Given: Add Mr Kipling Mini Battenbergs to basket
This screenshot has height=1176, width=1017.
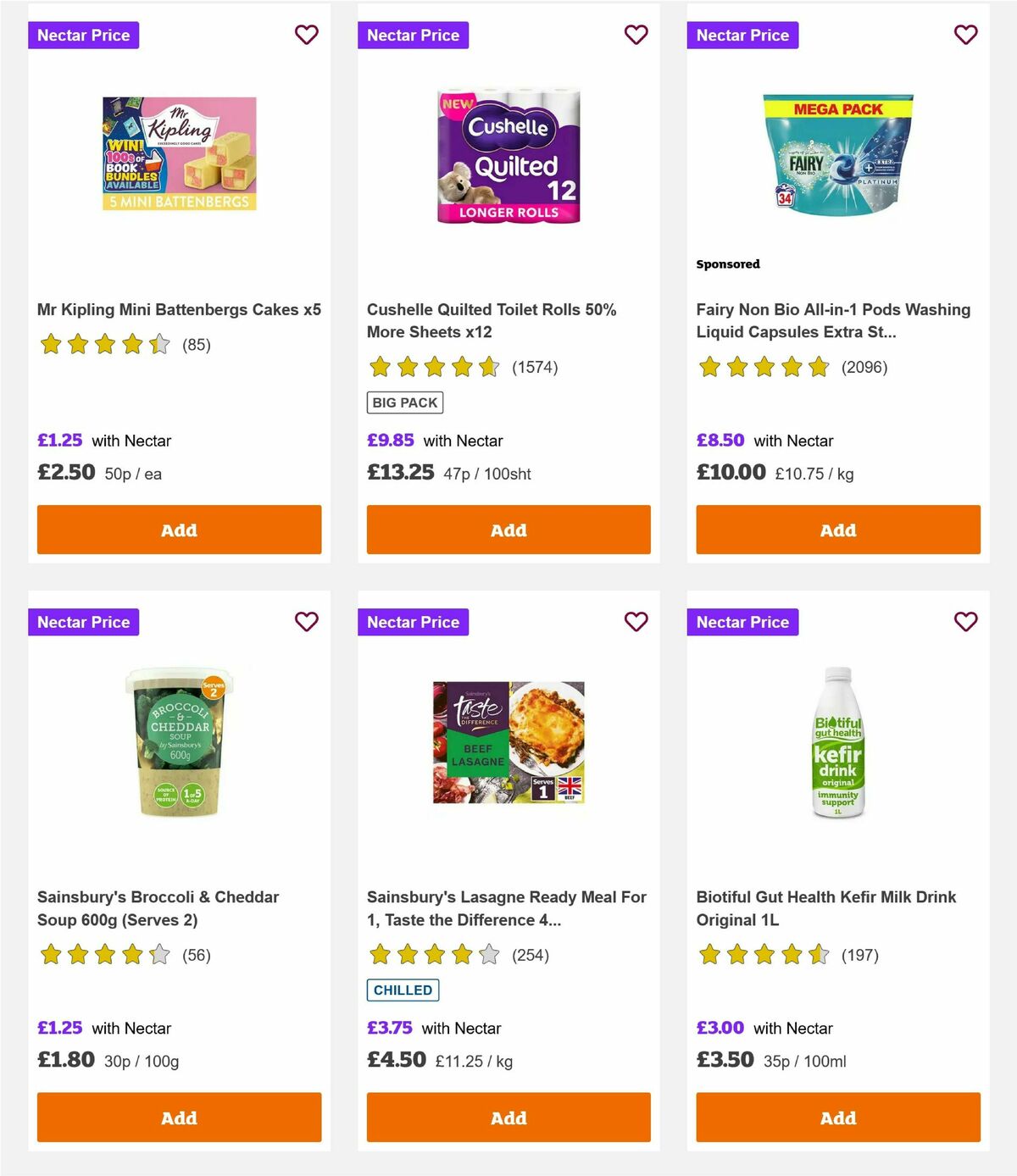Looking at the screenshot, I should tap(179, 530).
